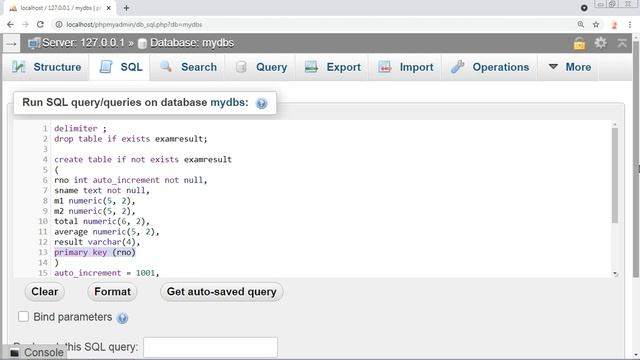The image size is (640, 360).
Task: Click the Search tab magnifier icon
Action: coord(166,67)
